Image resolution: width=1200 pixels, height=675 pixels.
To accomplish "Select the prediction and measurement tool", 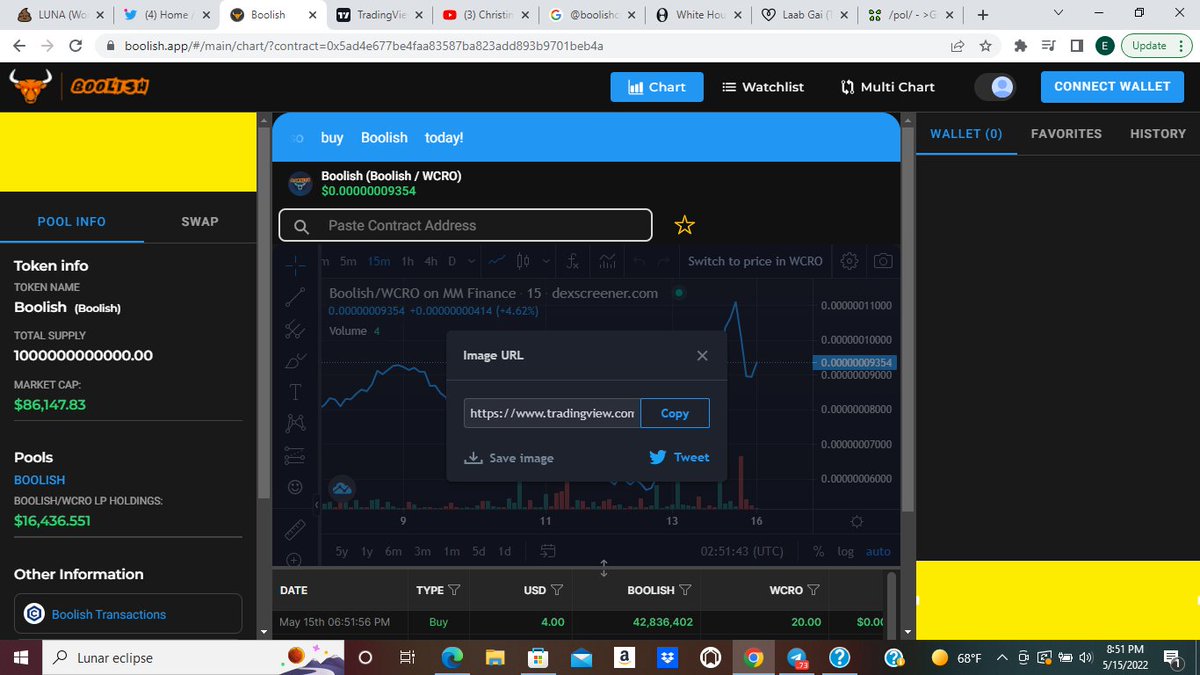I will point(295,455).
